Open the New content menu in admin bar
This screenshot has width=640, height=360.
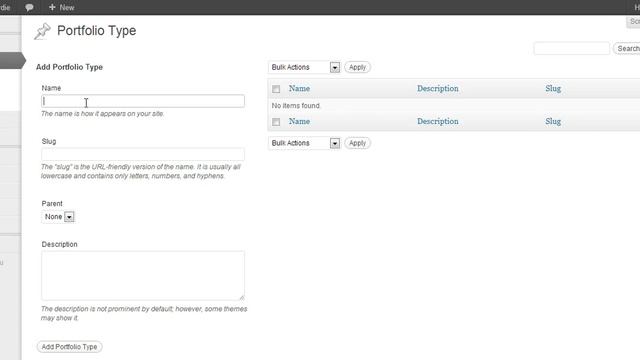click(x=62, y=7)
